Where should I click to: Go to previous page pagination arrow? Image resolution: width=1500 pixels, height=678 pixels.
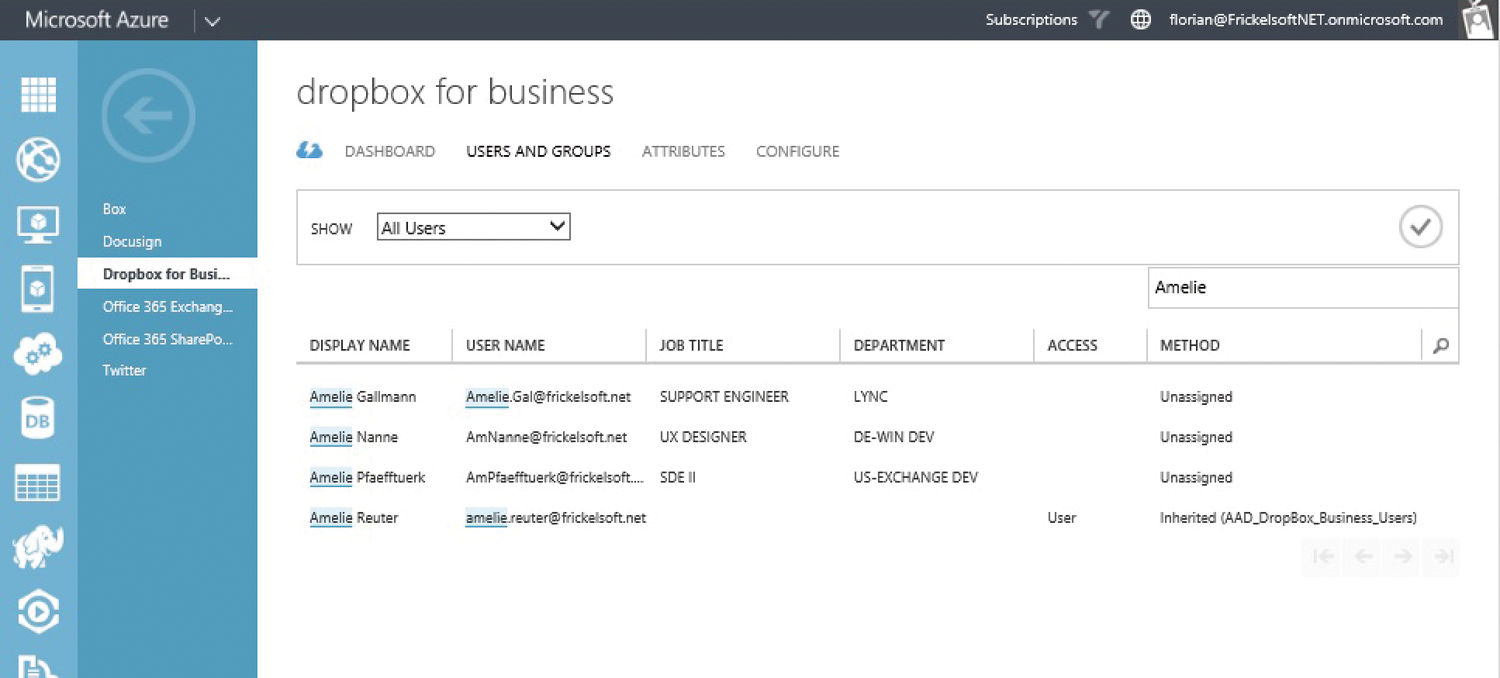pyautogui.click(x=1363, y=557)
